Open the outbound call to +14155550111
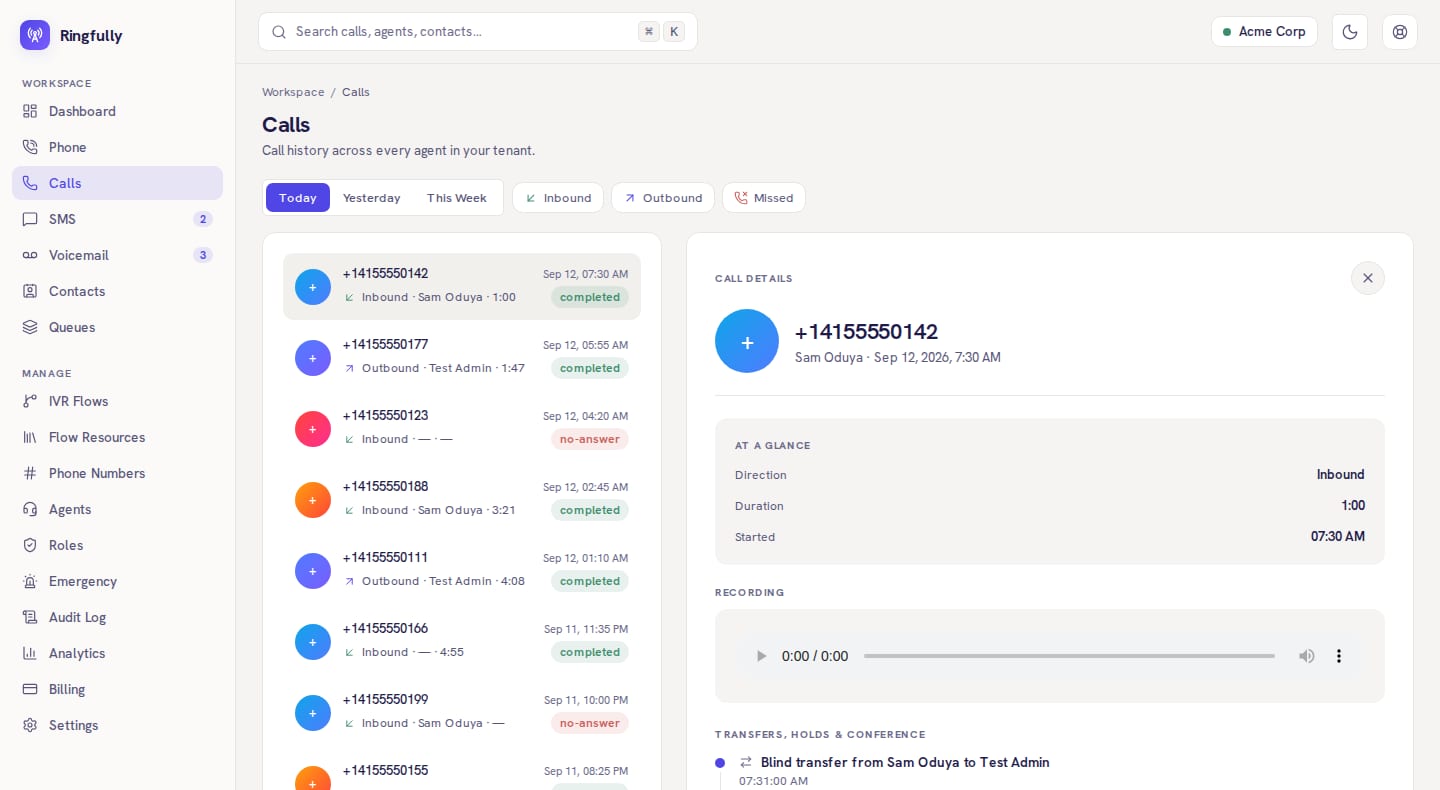This screenshot has height=790, width=1440. 462,570
